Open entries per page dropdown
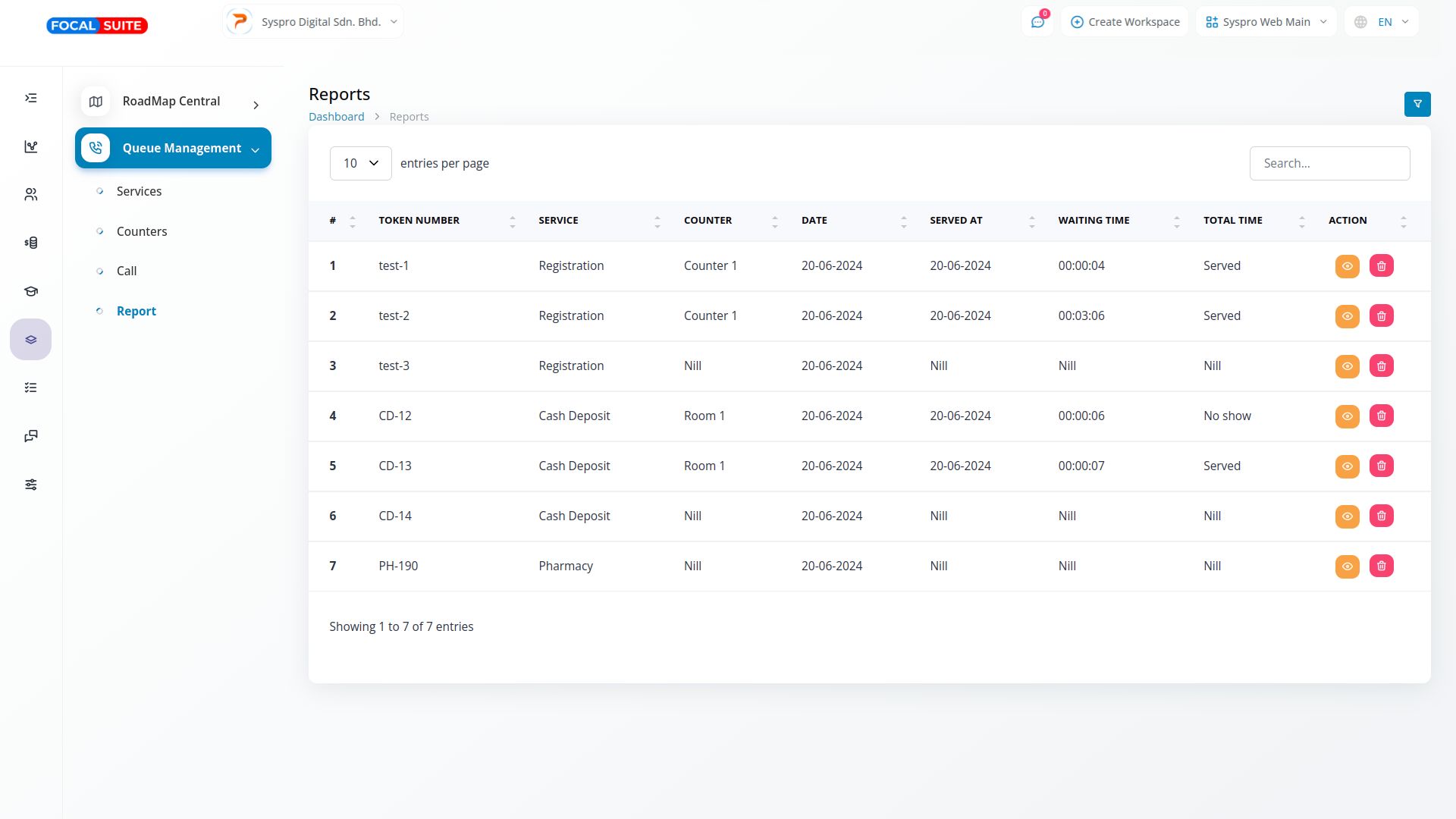Image resolution: width=1456 pixels, height=819 pixels. (360, 163)
